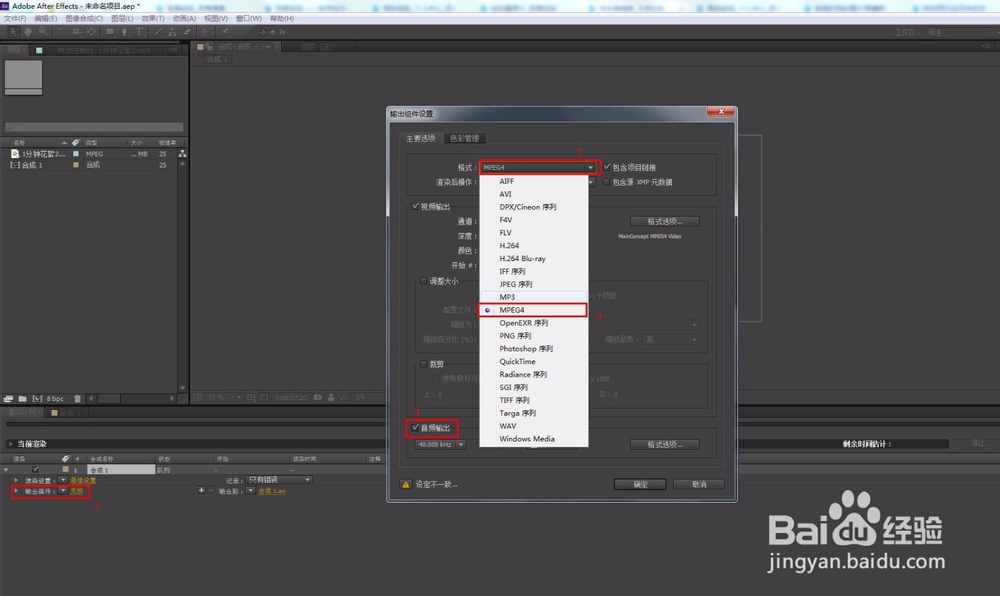Image resolution: width=1000 pixels, height=596 pixels.
Task: Toggle the 调整大小 checkbox
Action: tap(423, 280)
